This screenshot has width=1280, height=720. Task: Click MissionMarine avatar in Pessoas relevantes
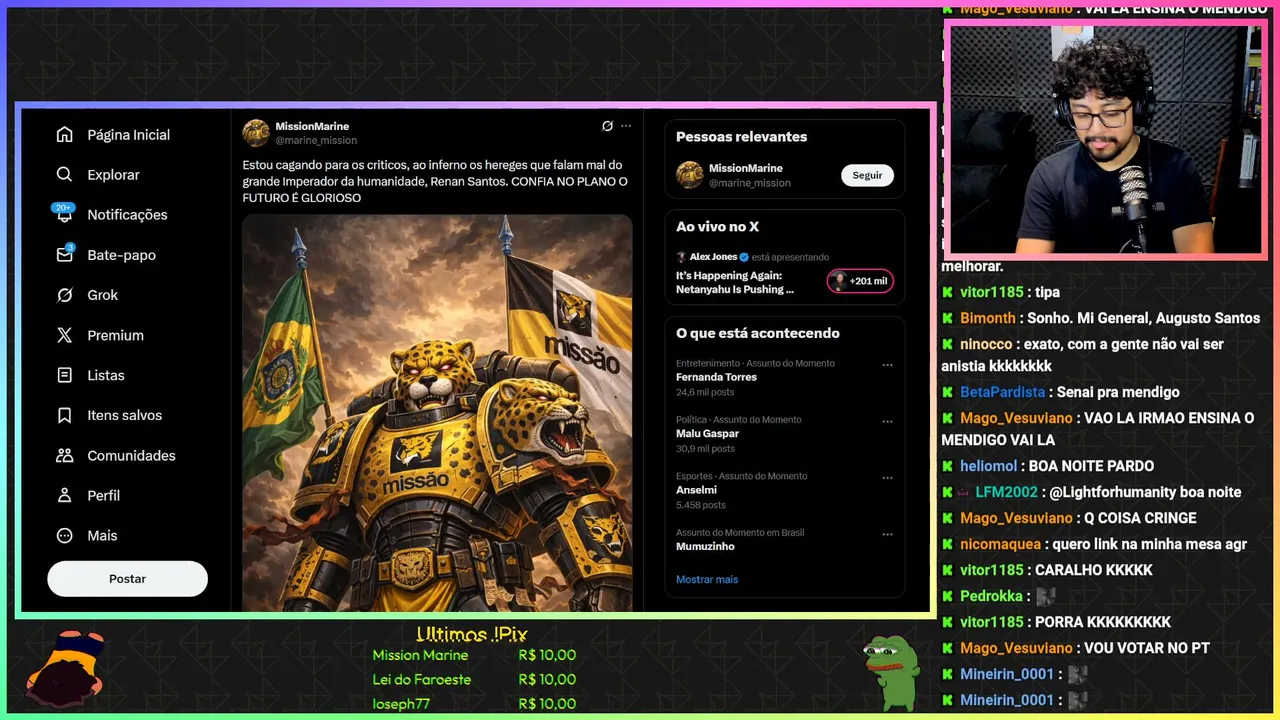(x=690, y=175)
